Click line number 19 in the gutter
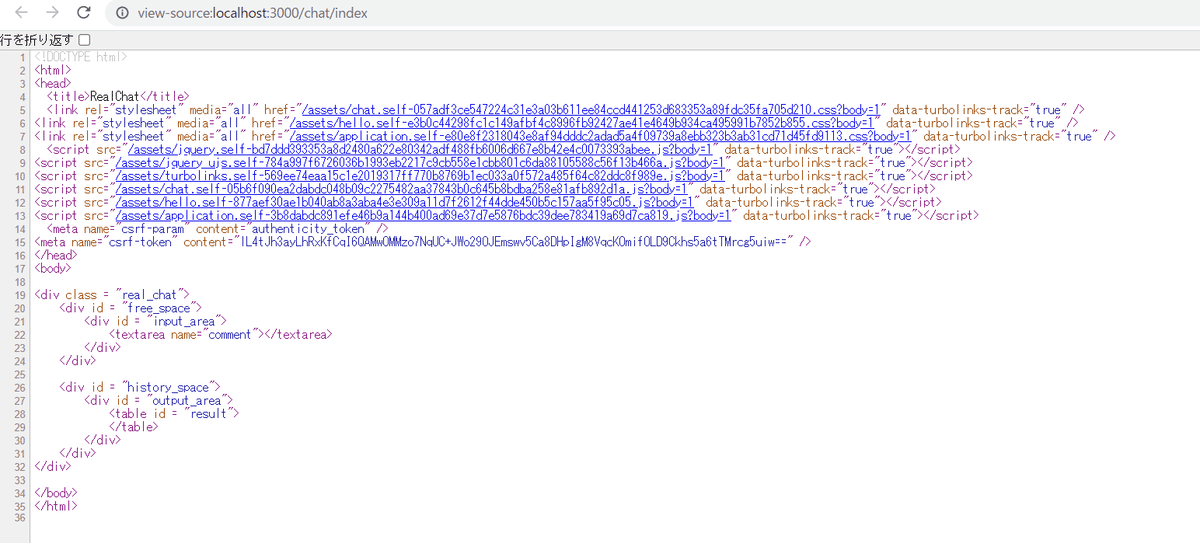Screen dimensions: 1200x543 tap(19, 294)
